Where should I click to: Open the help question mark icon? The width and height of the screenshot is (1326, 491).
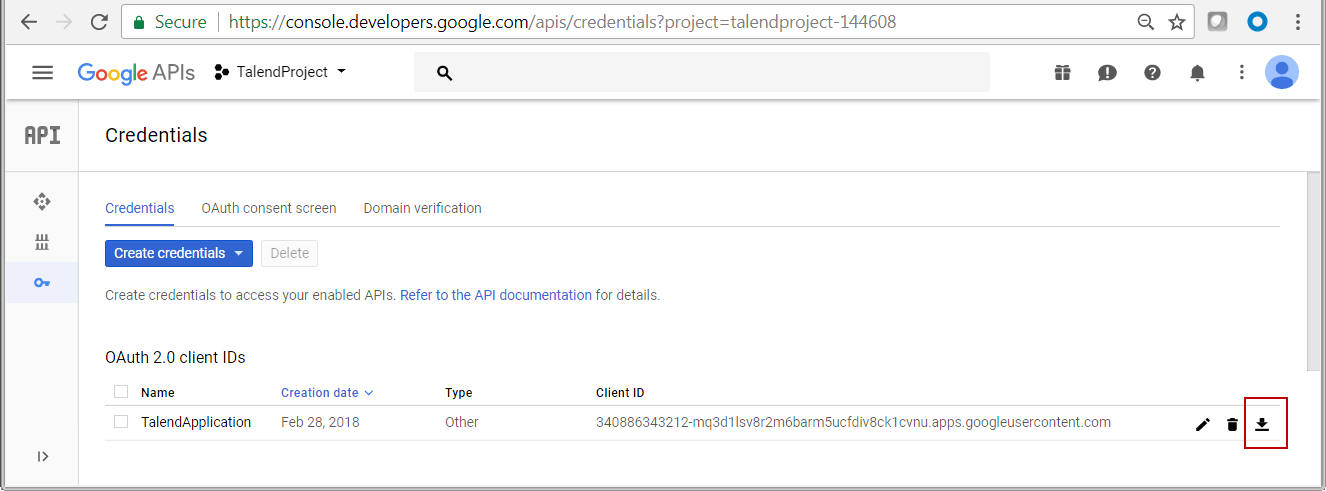1152,72
